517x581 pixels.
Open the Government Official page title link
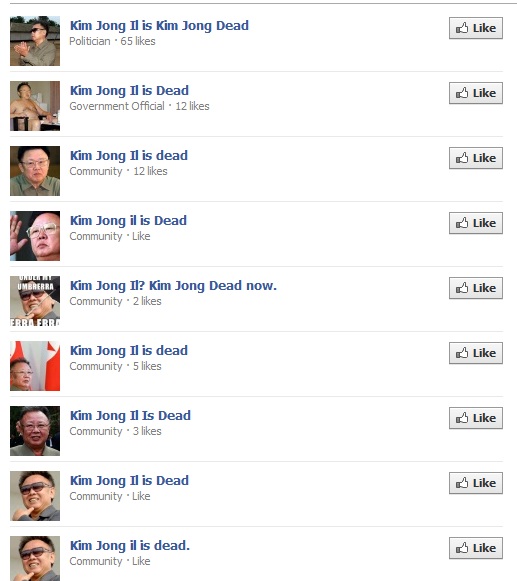[129, 91]
